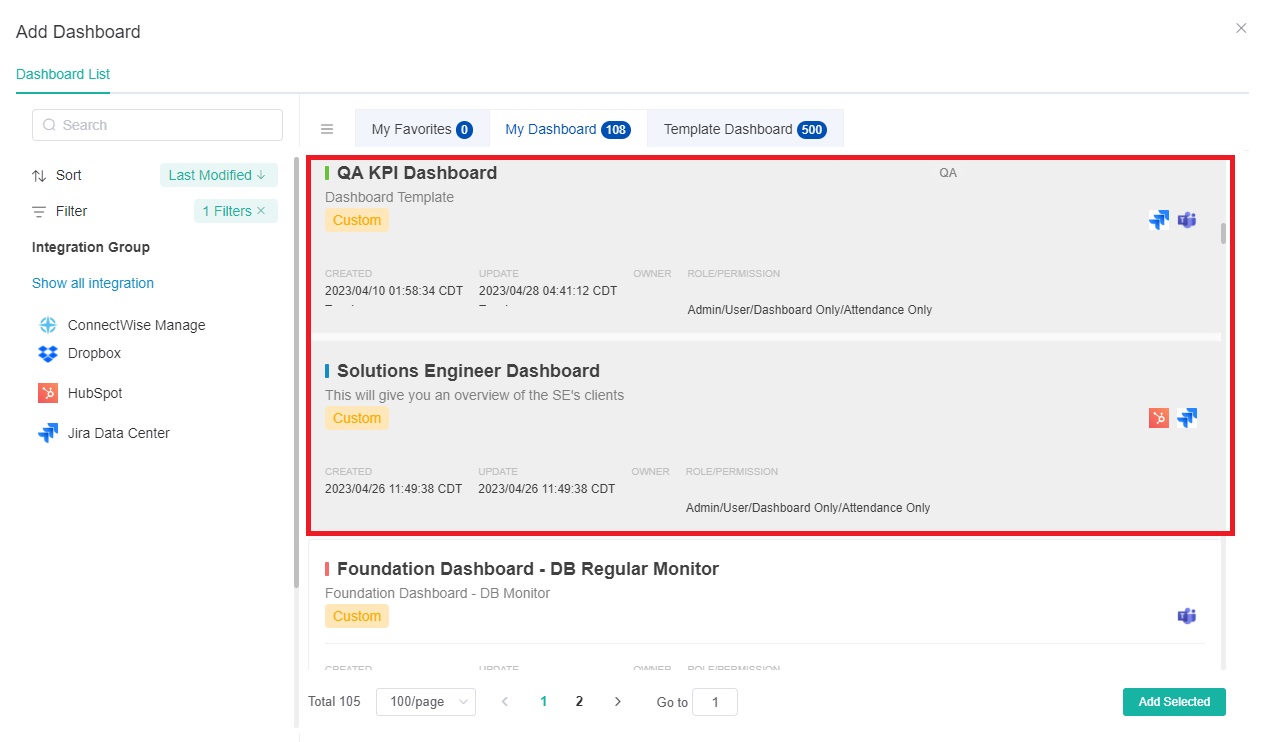Select the Microsoft Teams icon on QA KPI Dashboard
Screen dimensions: 1265x742
(x=1186, y=219)
